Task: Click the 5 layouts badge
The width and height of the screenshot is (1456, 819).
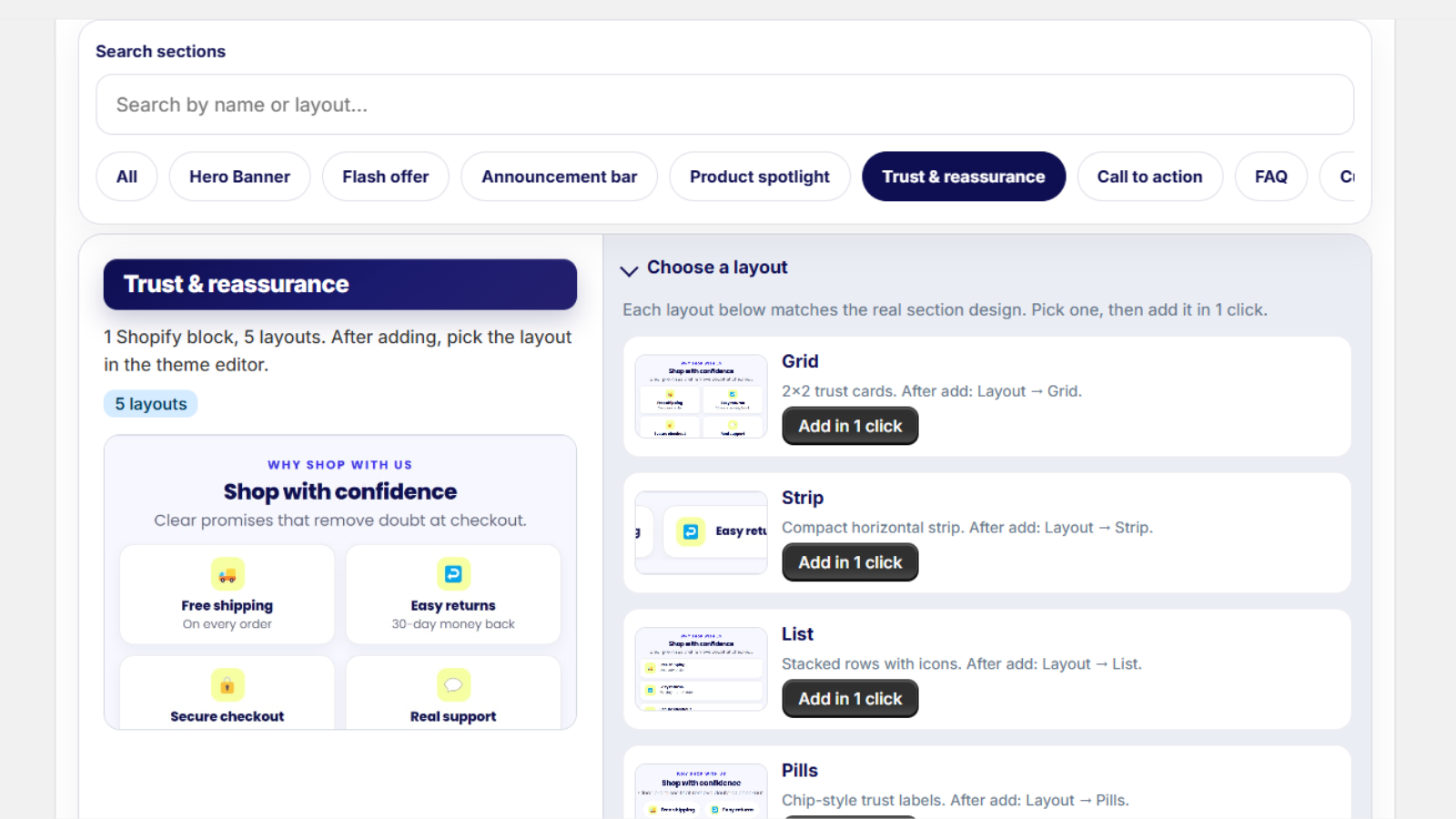Action: click(151, 404)
